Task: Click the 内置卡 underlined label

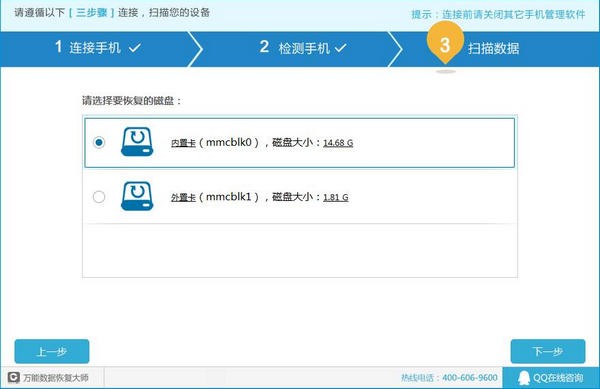Action: click(183, 143)
